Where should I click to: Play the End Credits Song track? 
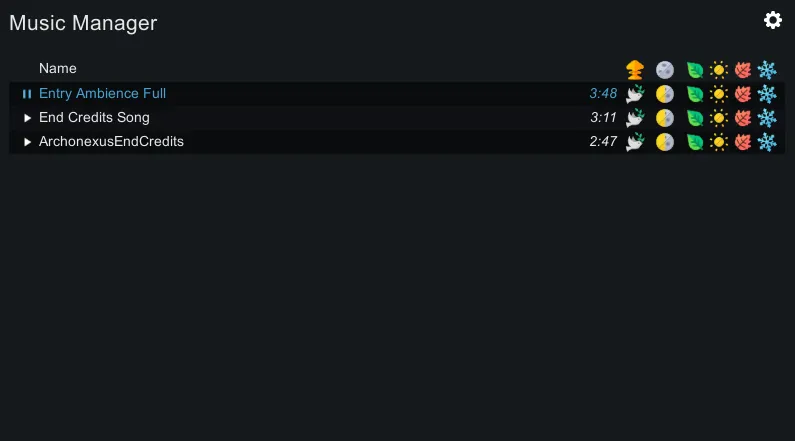[x=27, y=118]
